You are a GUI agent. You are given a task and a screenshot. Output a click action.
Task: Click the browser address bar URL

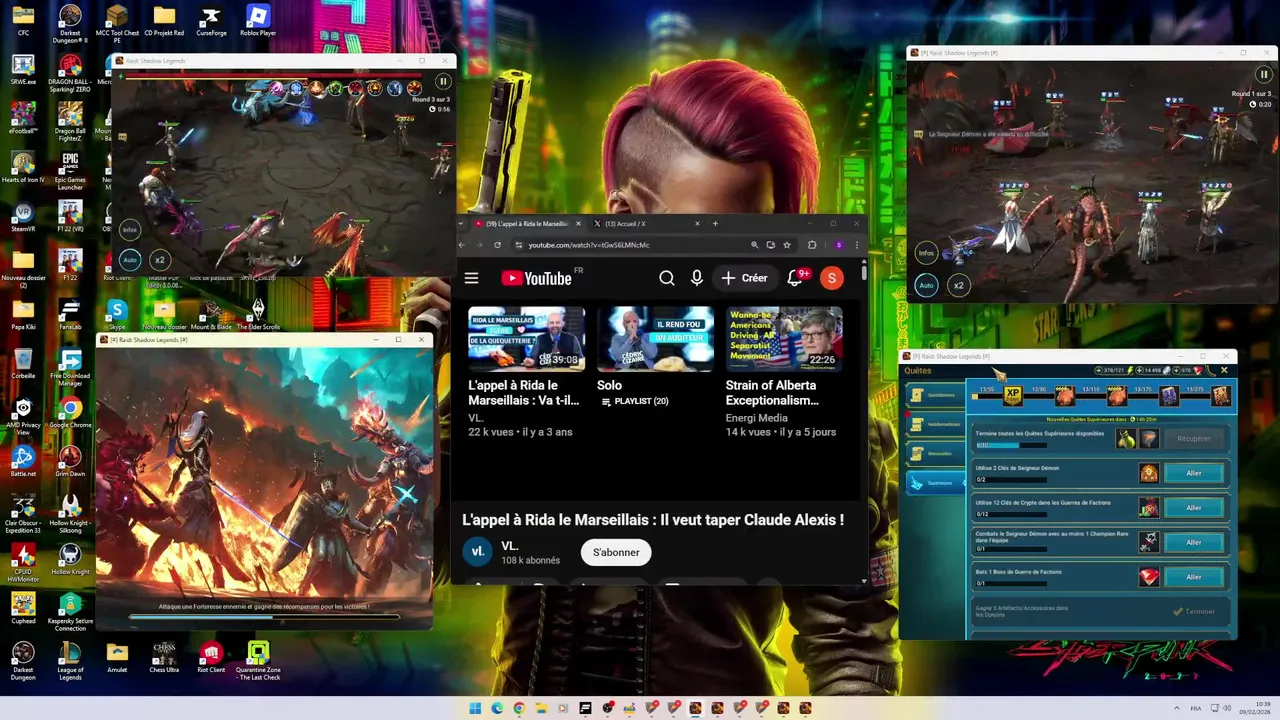click(589, 245)
